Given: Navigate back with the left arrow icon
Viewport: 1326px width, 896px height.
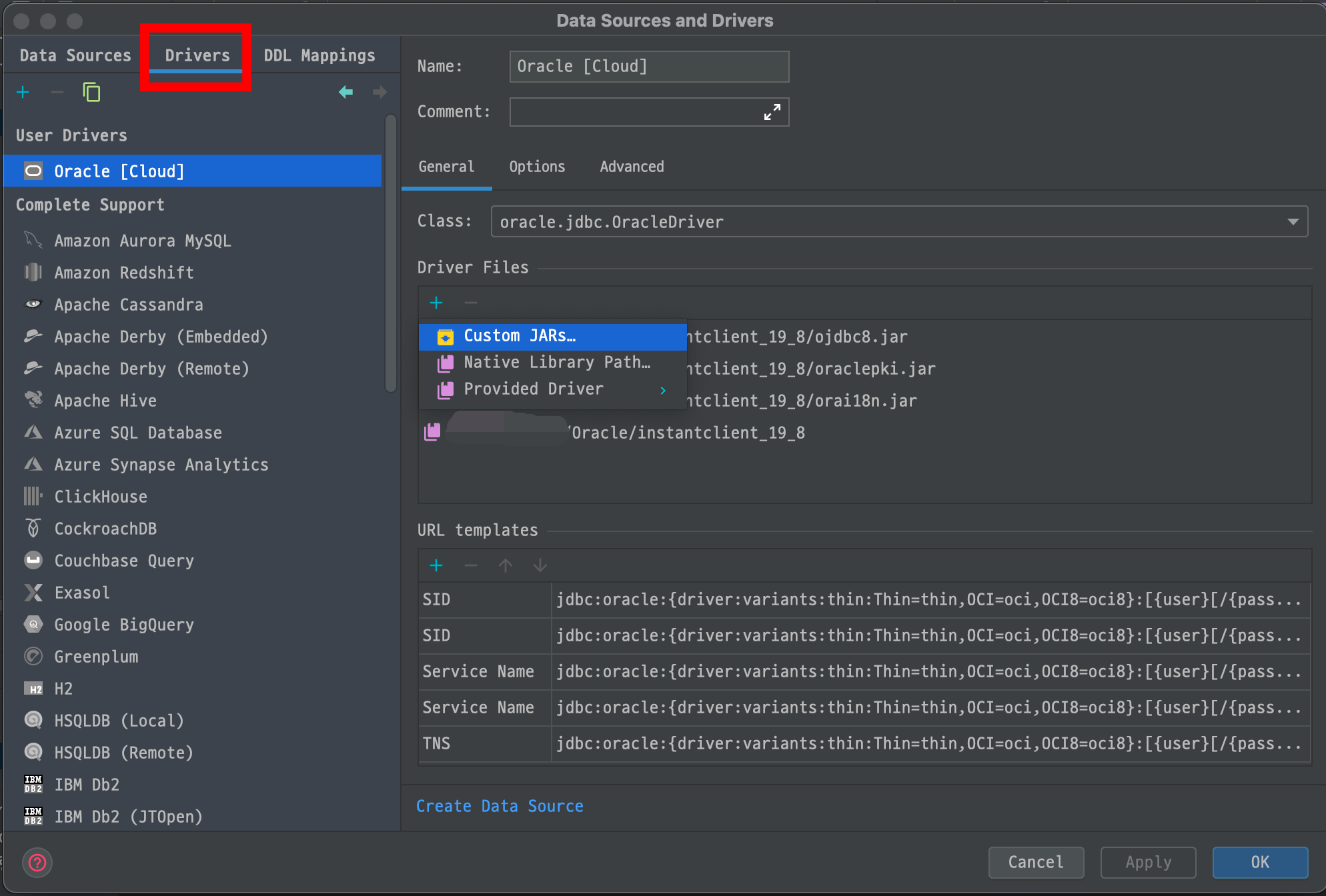Looking at the screenshot, I should [346, 92].
